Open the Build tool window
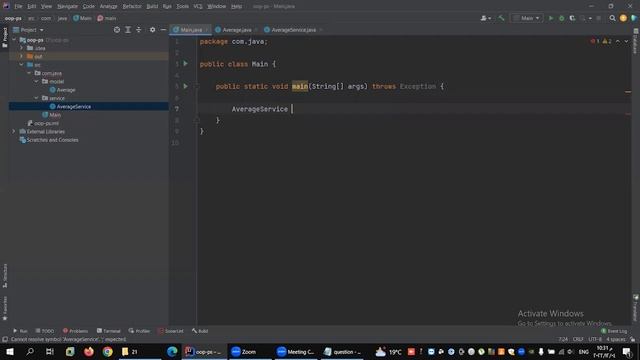640x360 pixels. point(200,331)
